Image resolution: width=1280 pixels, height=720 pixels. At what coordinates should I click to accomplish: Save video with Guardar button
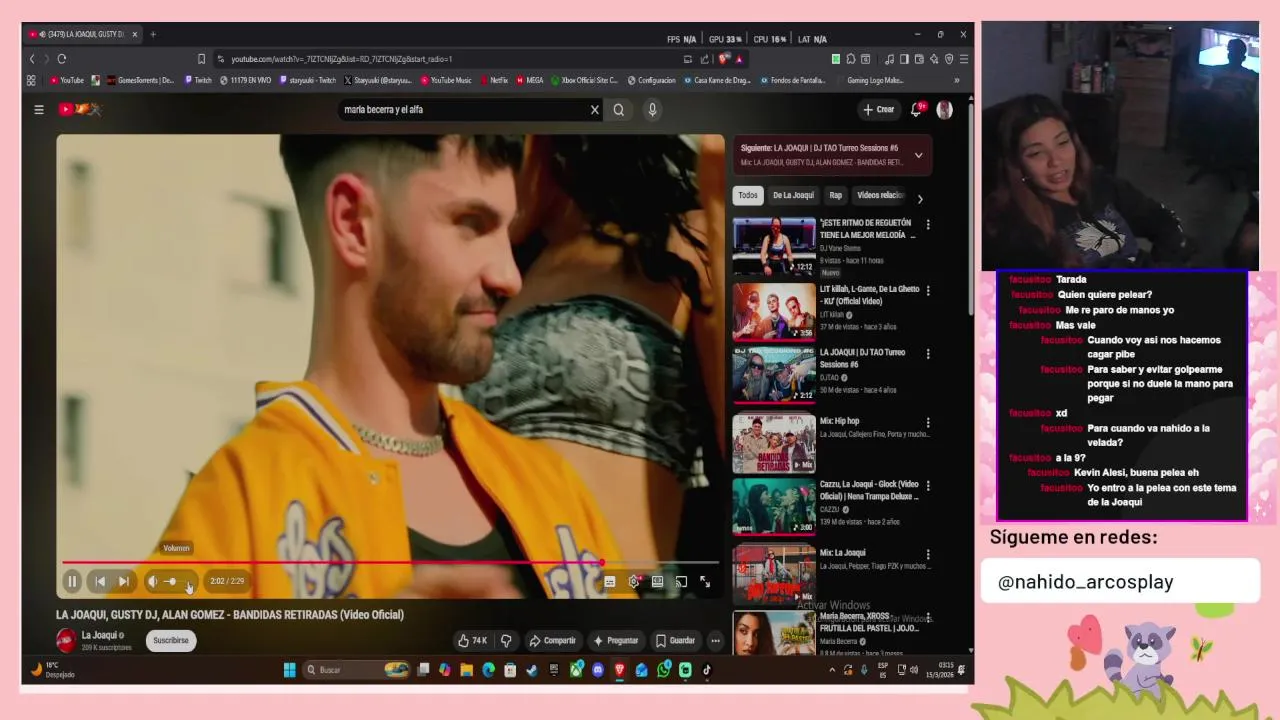pos(675,640)
